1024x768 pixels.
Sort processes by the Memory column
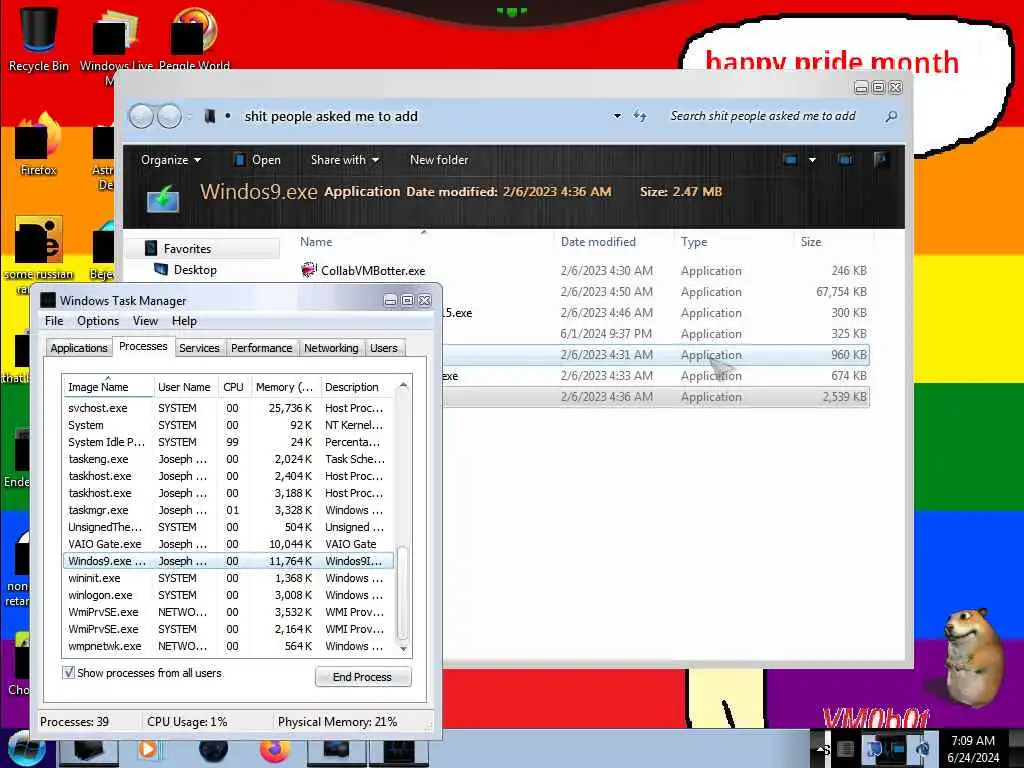click(x=285, y=387)
